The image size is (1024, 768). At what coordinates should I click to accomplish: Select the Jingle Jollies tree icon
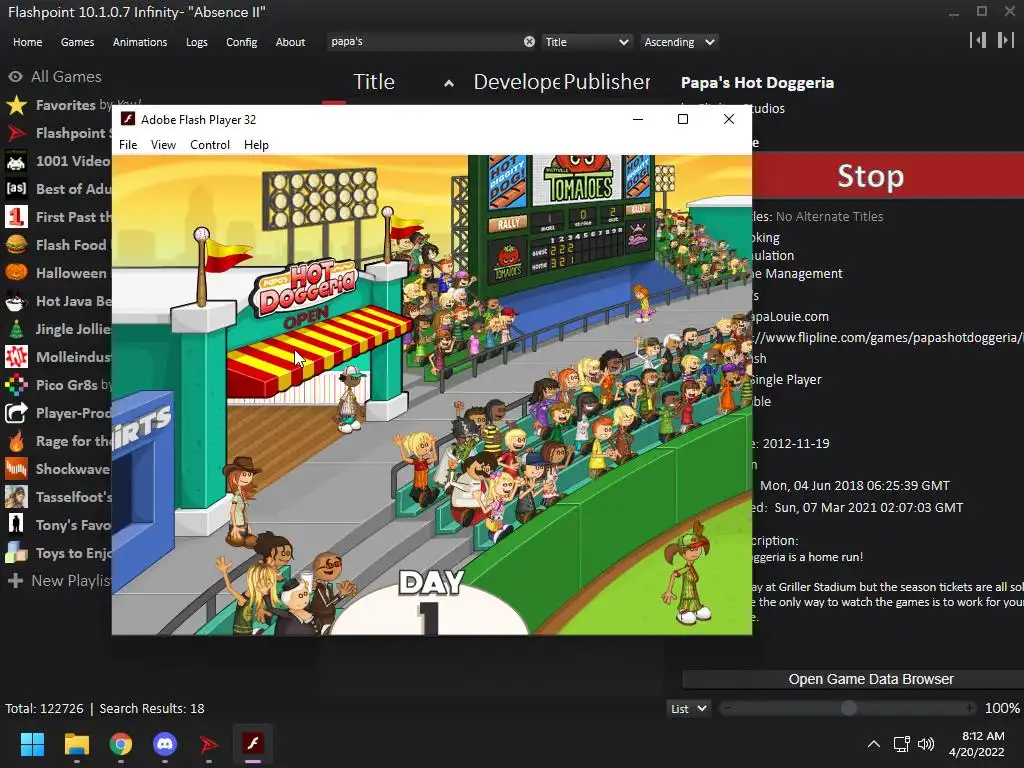pos(16,329)
